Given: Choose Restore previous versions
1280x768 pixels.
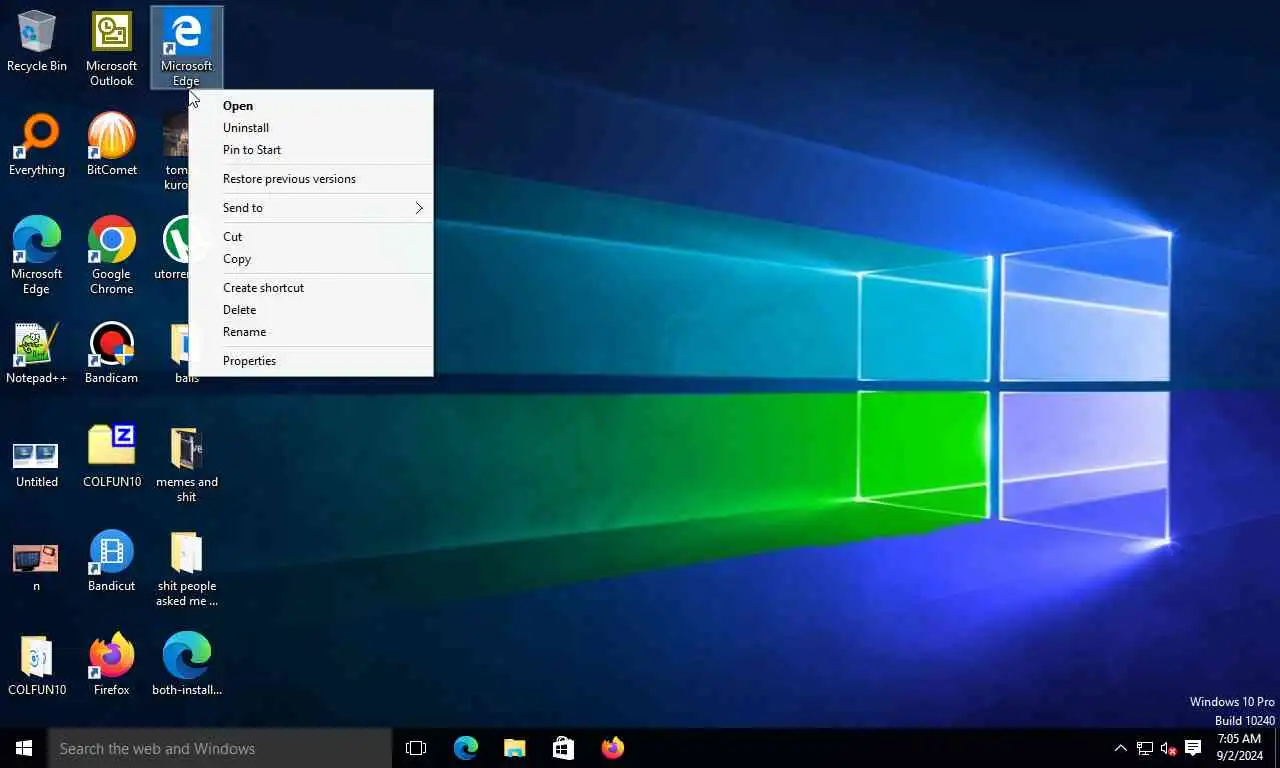Looking at the screenshot, I should pyautogui.click(x=311, y=179).
